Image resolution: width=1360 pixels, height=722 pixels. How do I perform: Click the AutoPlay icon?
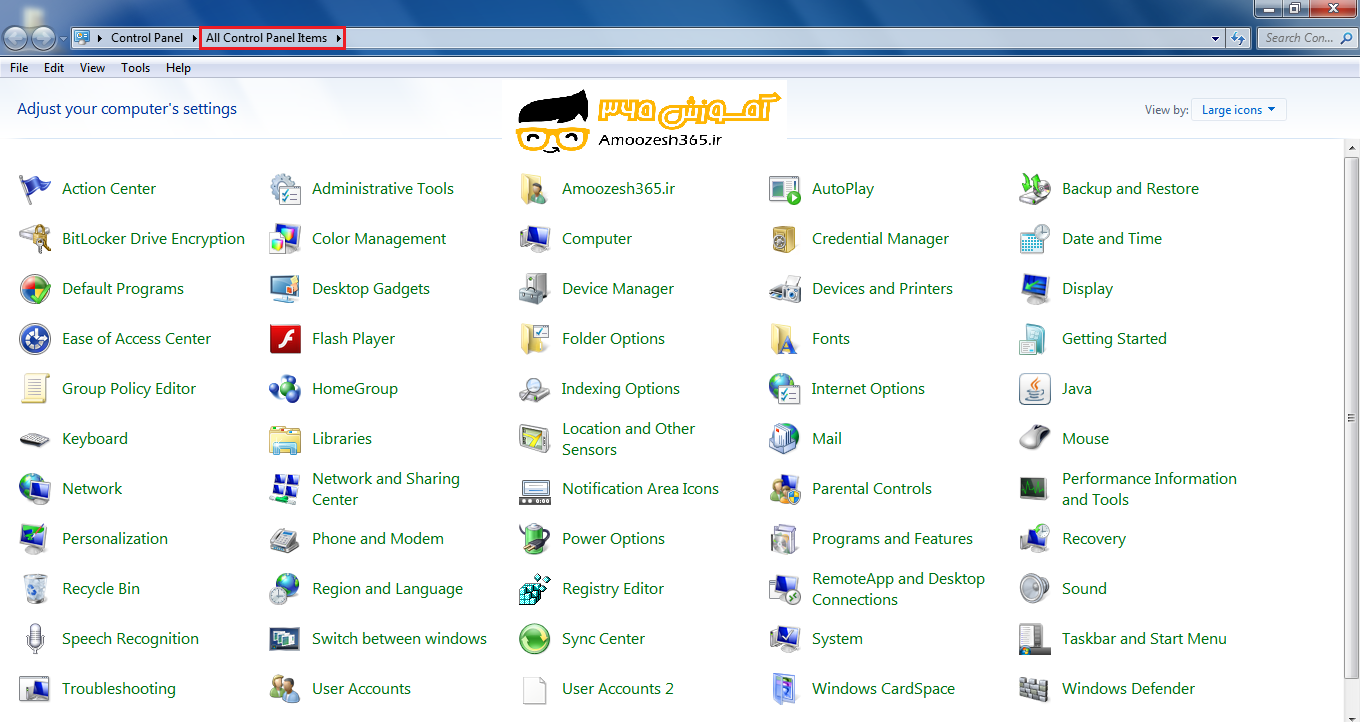785,189
